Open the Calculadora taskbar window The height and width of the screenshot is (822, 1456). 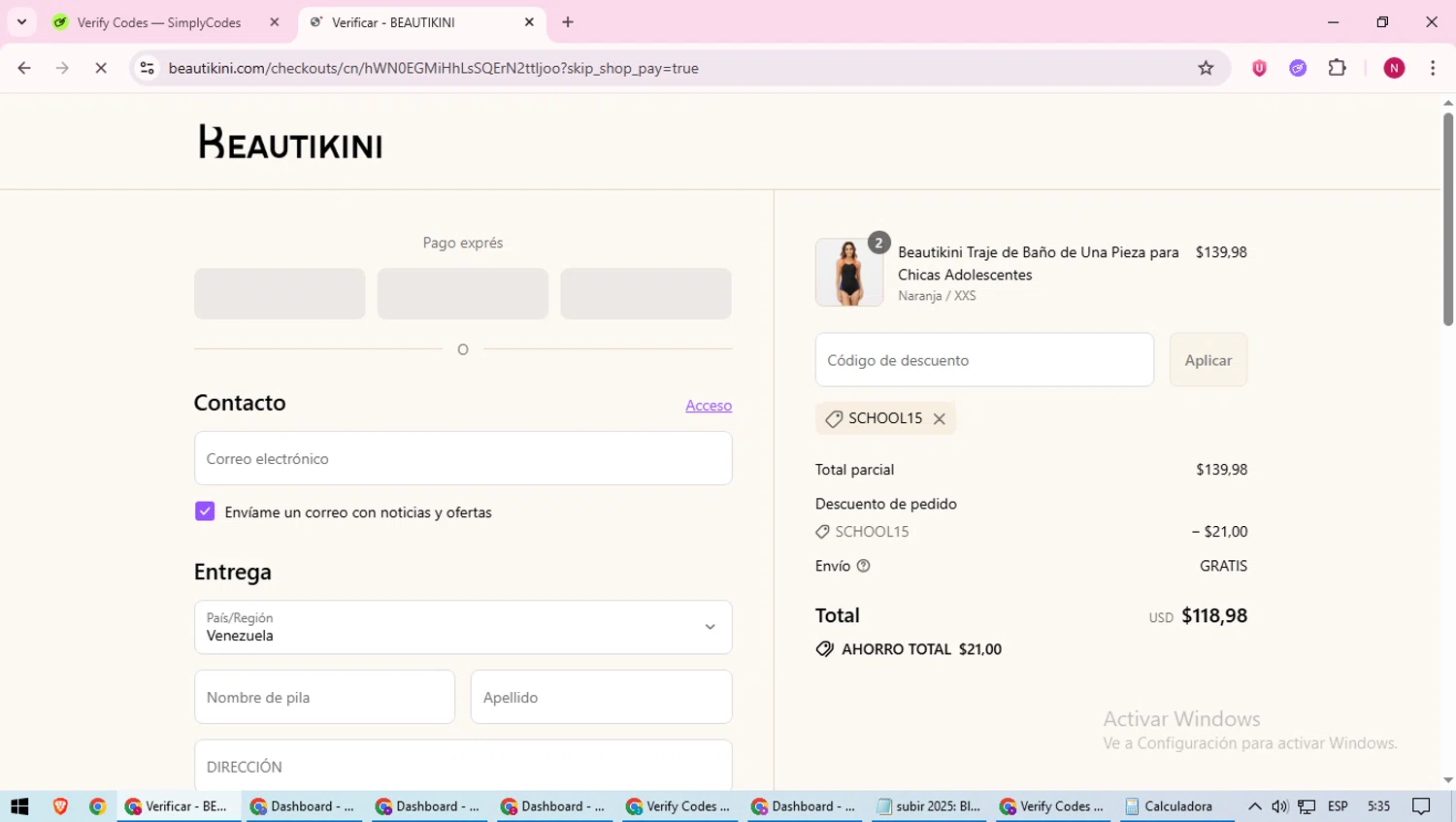pyautogui.click(x=1176, y=806)
